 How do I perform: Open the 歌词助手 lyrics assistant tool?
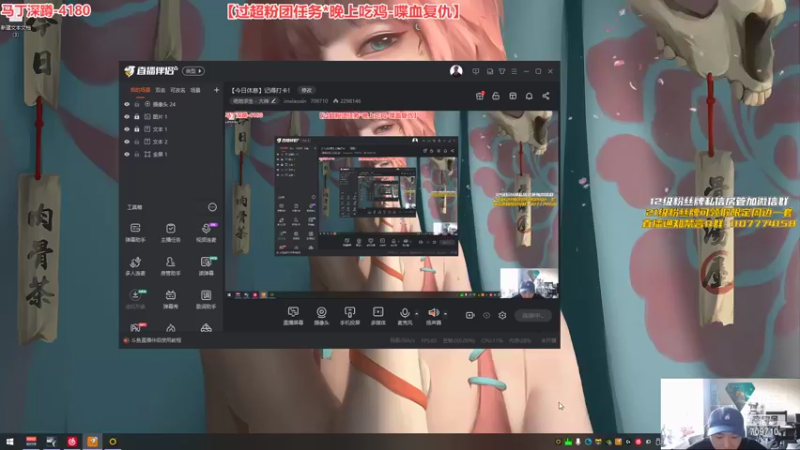[x=206, y=299]
